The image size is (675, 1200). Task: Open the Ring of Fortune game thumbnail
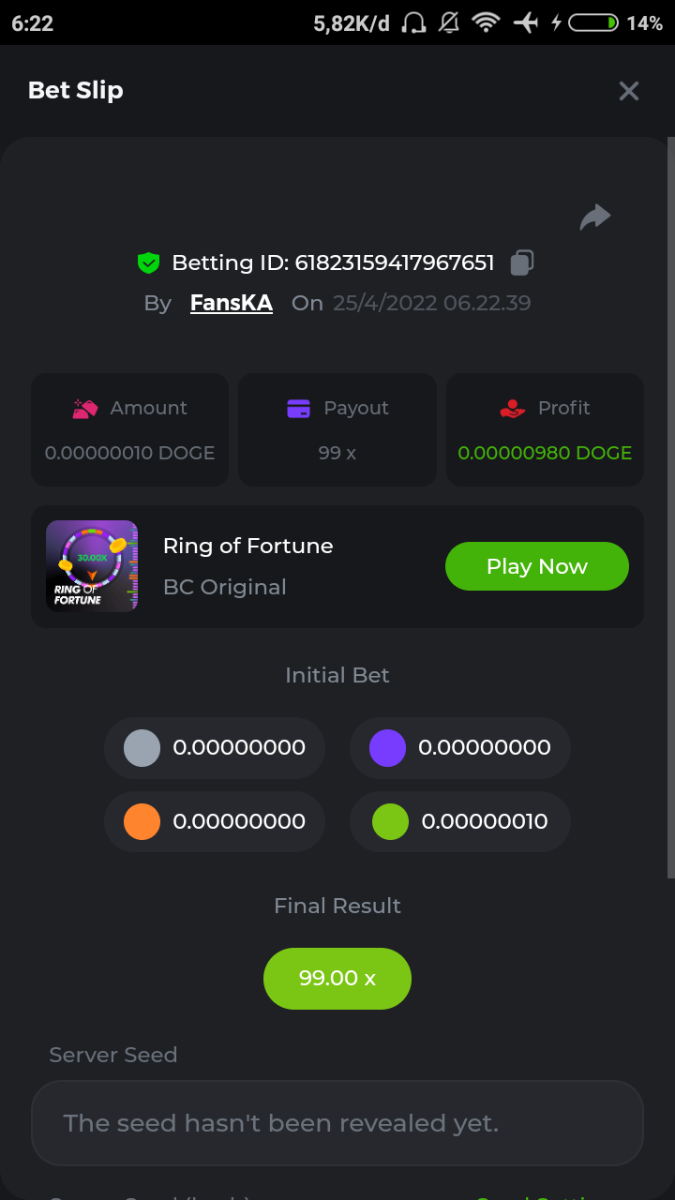pos(92,566)
